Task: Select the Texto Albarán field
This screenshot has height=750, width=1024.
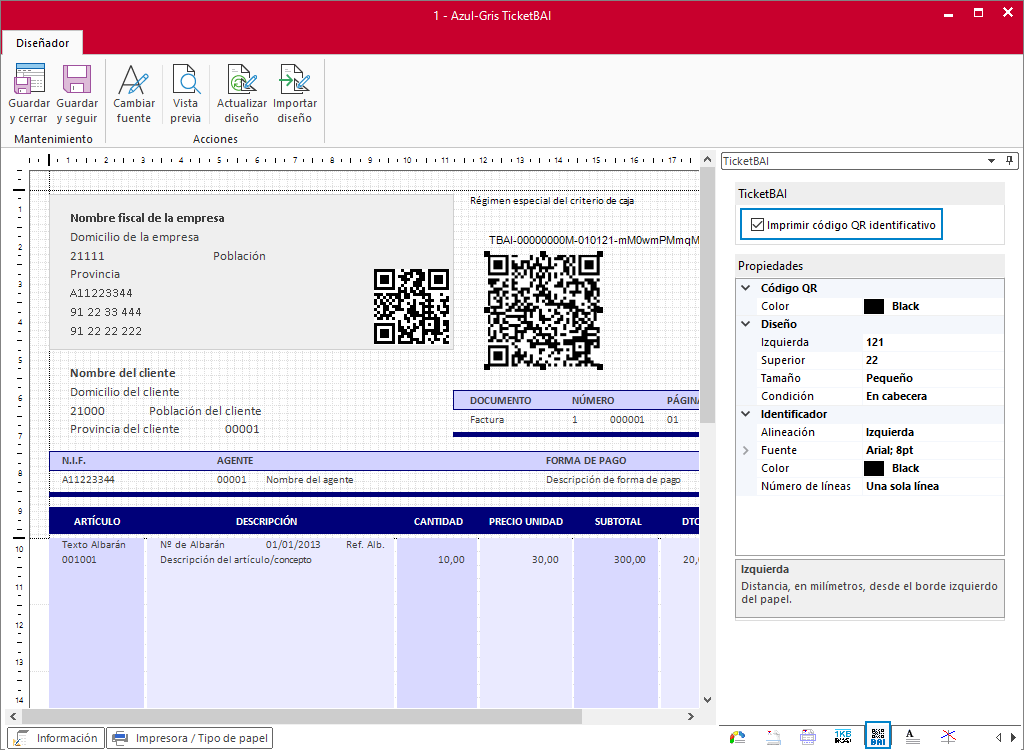Action: tap(93, 544)
